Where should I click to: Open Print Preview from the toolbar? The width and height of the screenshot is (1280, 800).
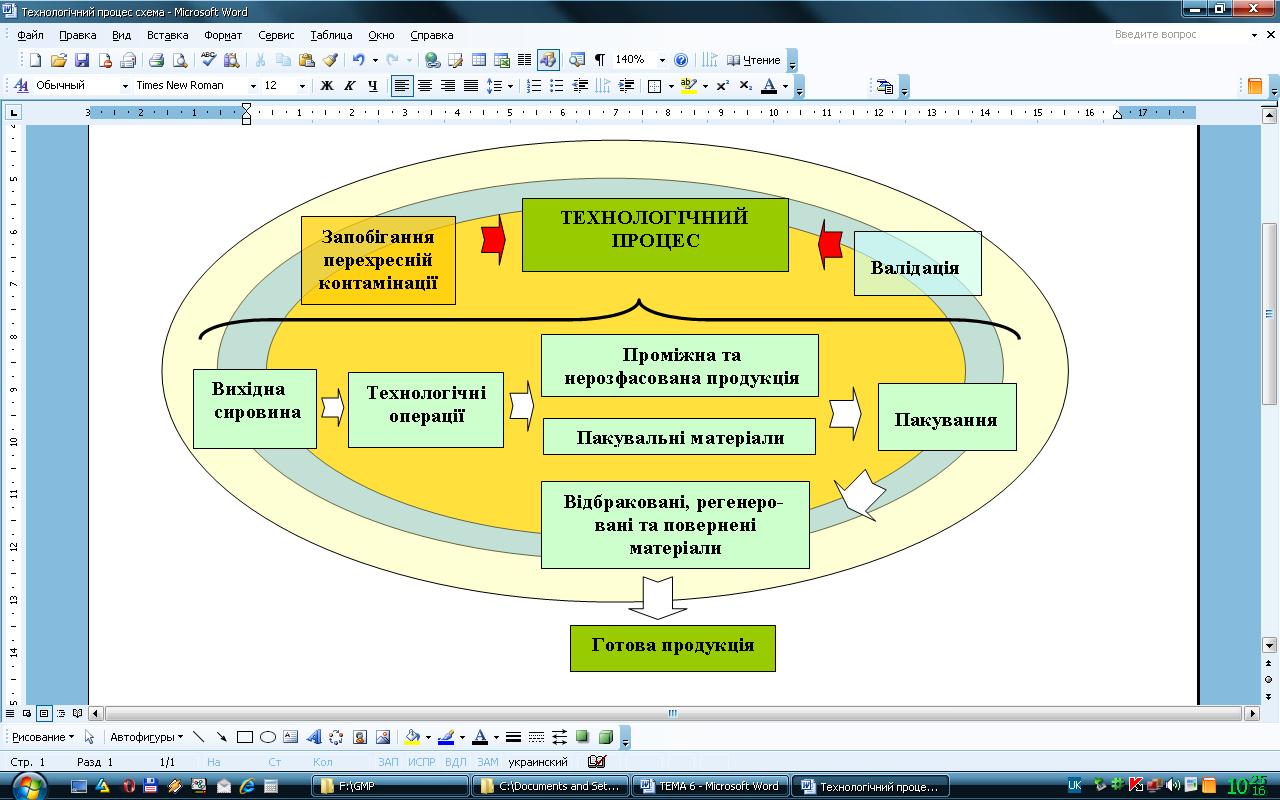pyautogui.click(x=180, y=60)
